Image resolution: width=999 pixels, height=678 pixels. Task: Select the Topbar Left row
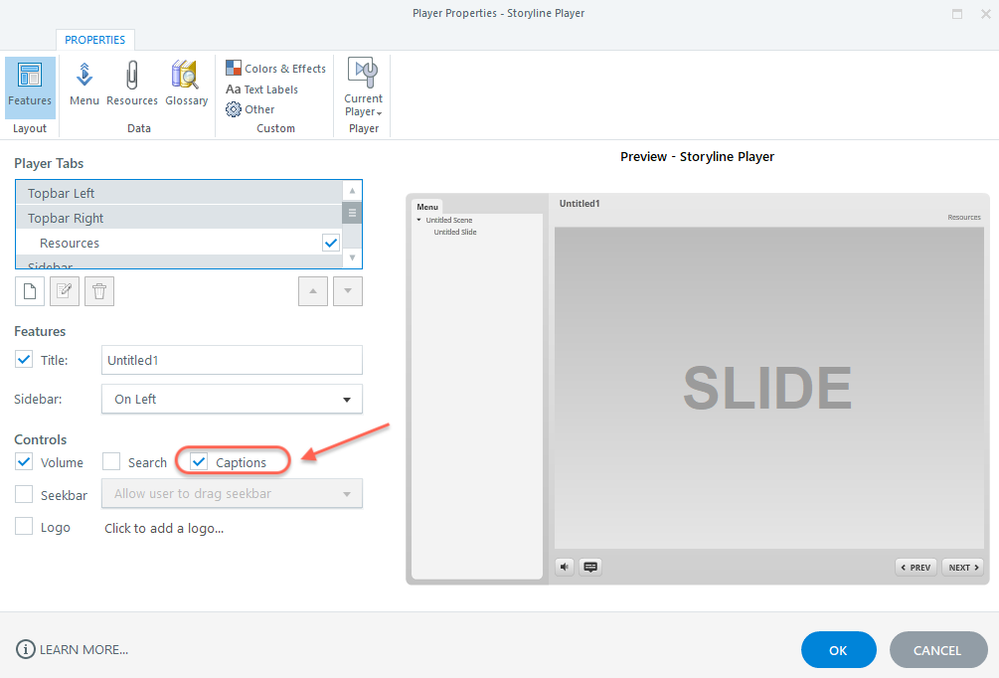tap(179, 193)
